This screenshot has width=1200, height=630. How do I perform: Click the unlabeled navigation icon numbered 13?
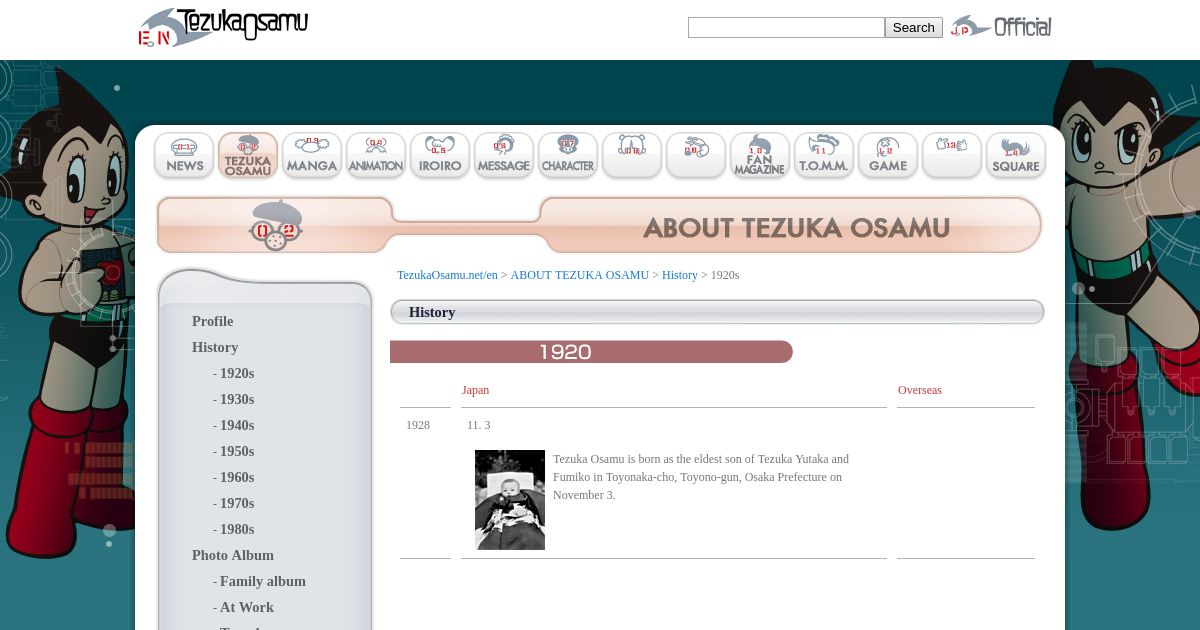point(952,156)
